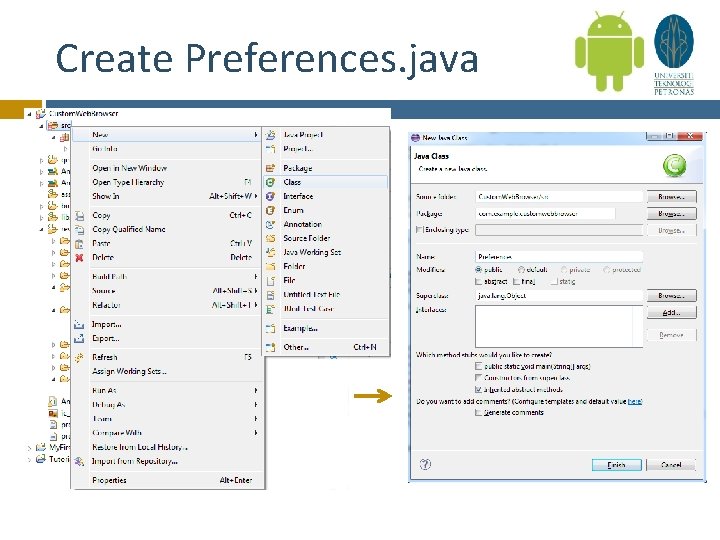
Task: Enable the Enclosing type checkbox
Action: (x=419, y=229)
